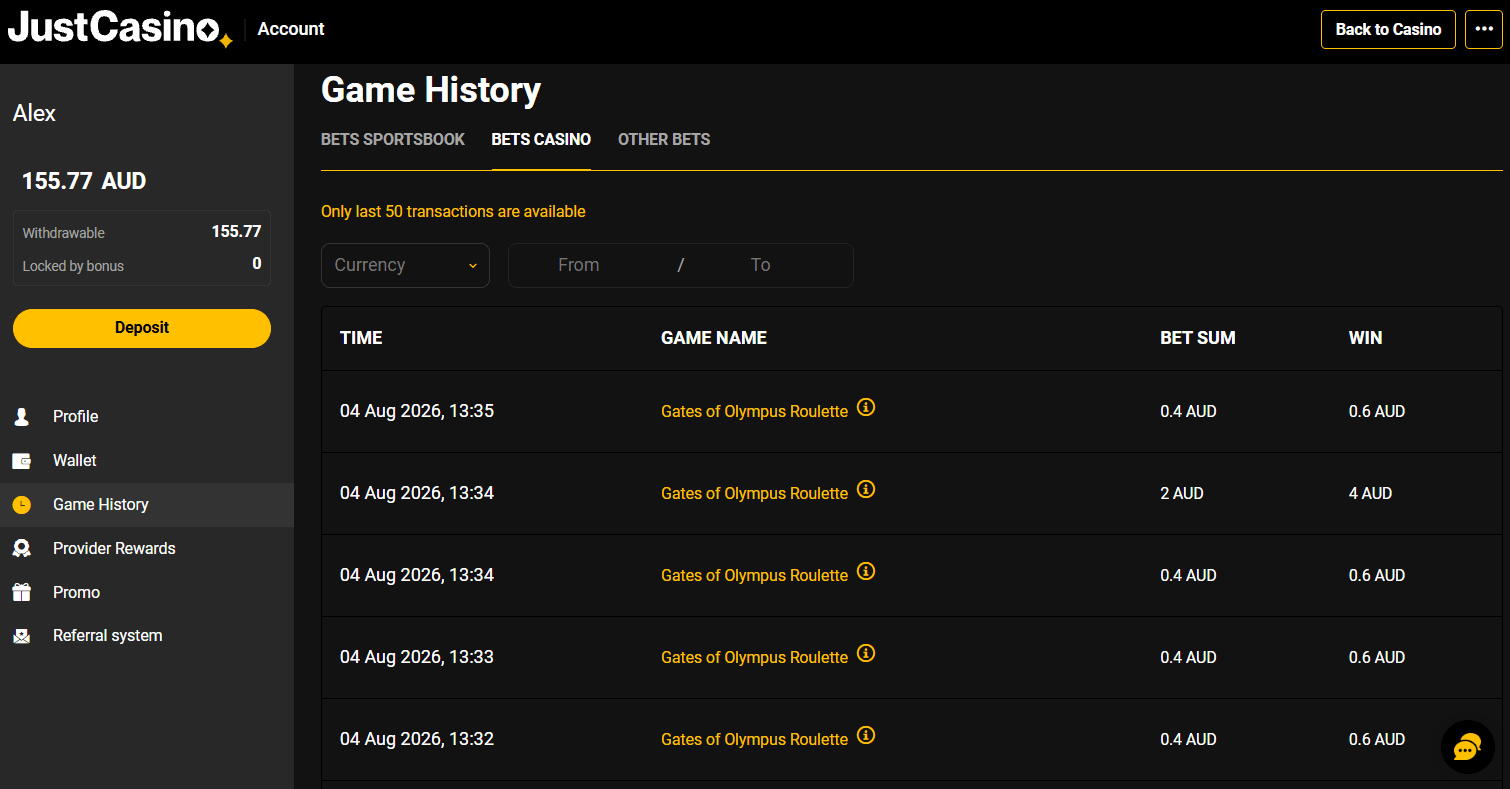Open the Other Bets tab
This screenshot has width=1510, height=789.
(x=664, y=139)
